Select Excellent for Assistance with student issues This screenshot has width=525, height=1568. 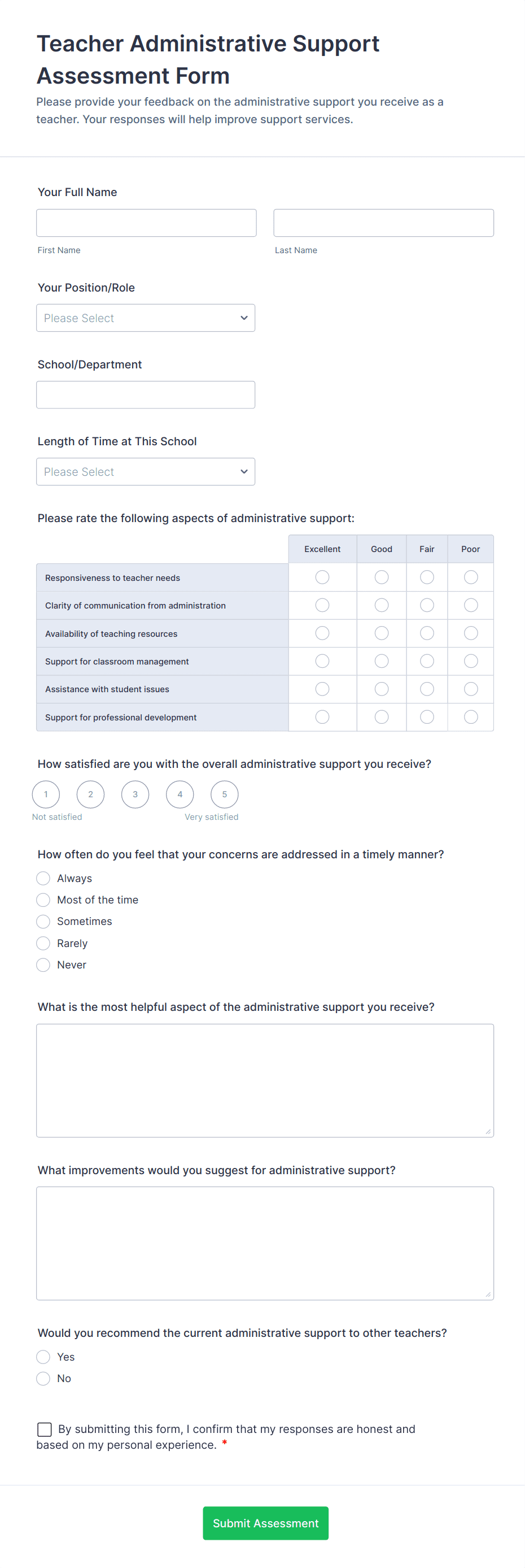click(x=322, y=688)
